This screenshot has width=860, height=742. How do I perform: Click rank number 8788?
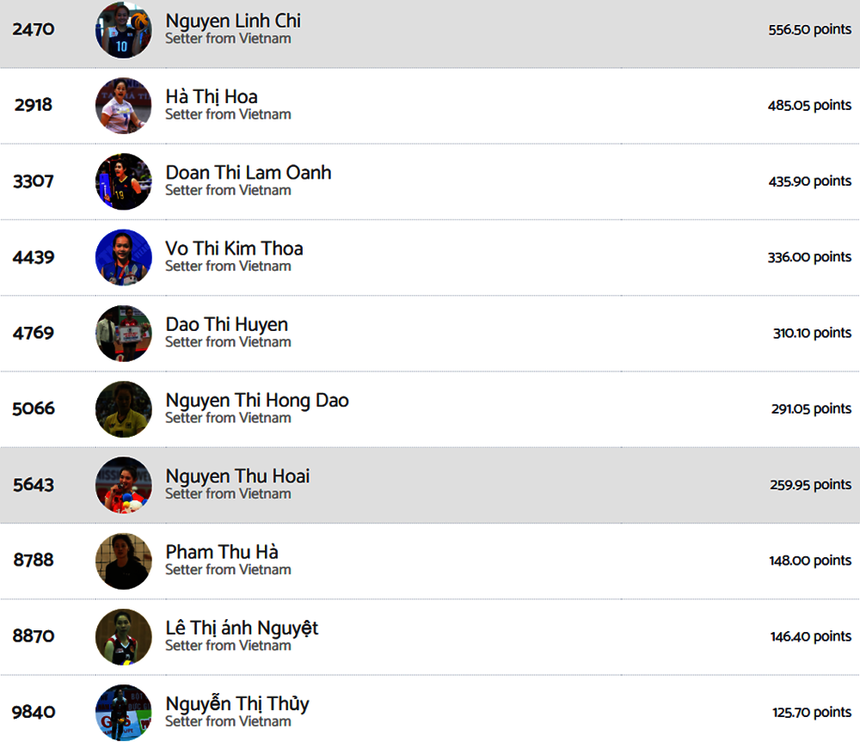(34, 561)
